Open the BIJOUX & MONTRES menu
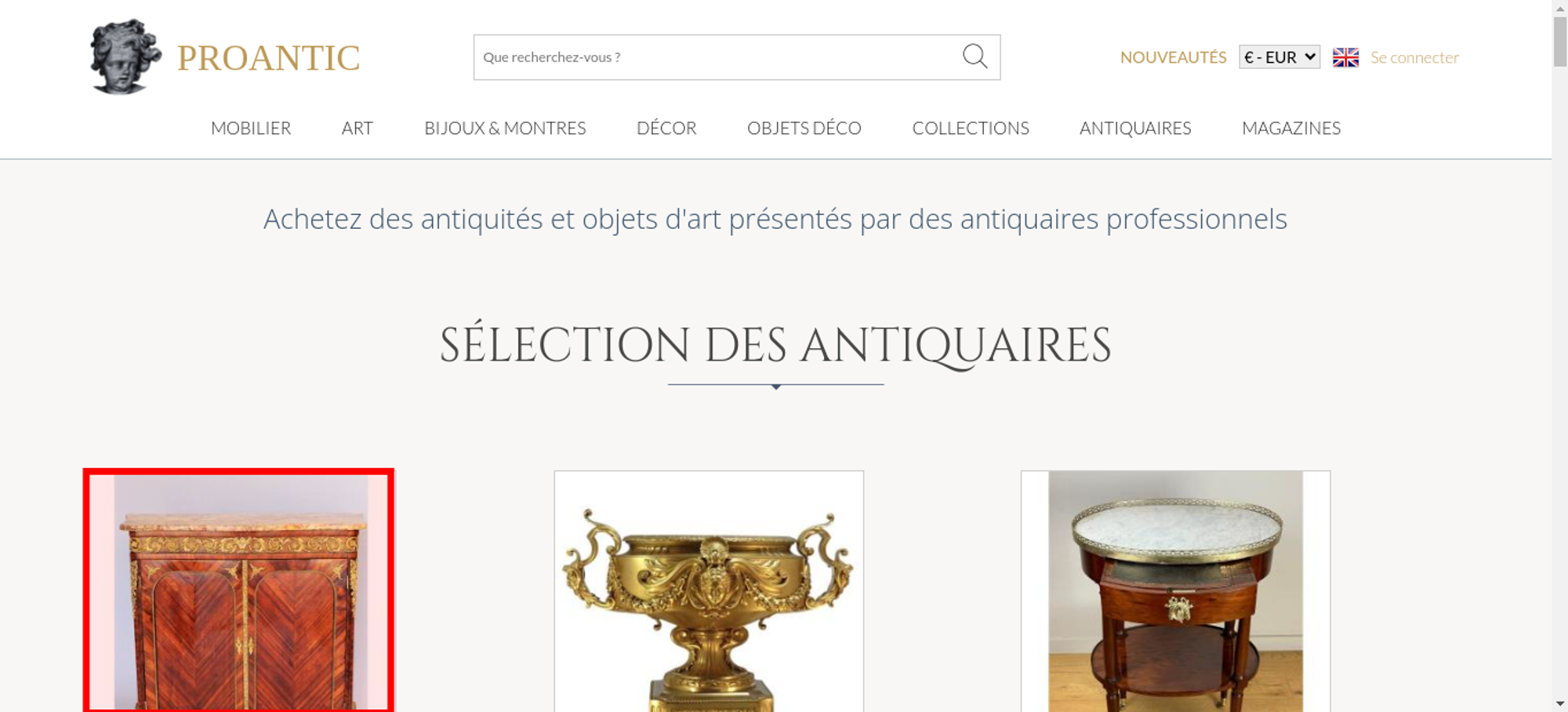 (x=505, y=128)
